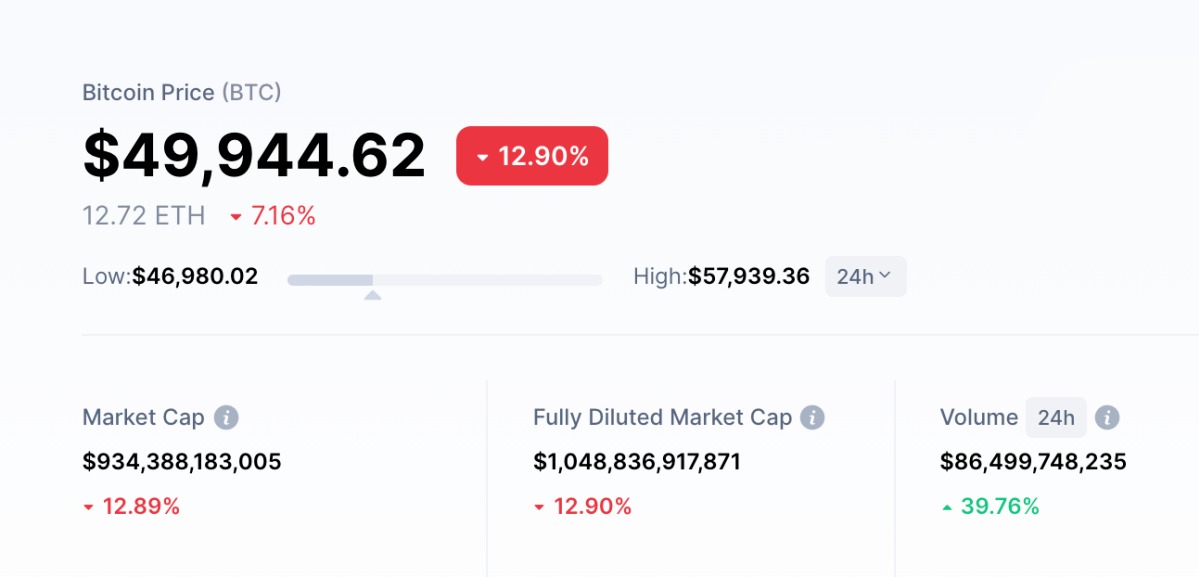Click the Volume info icon

(1107, 417)
